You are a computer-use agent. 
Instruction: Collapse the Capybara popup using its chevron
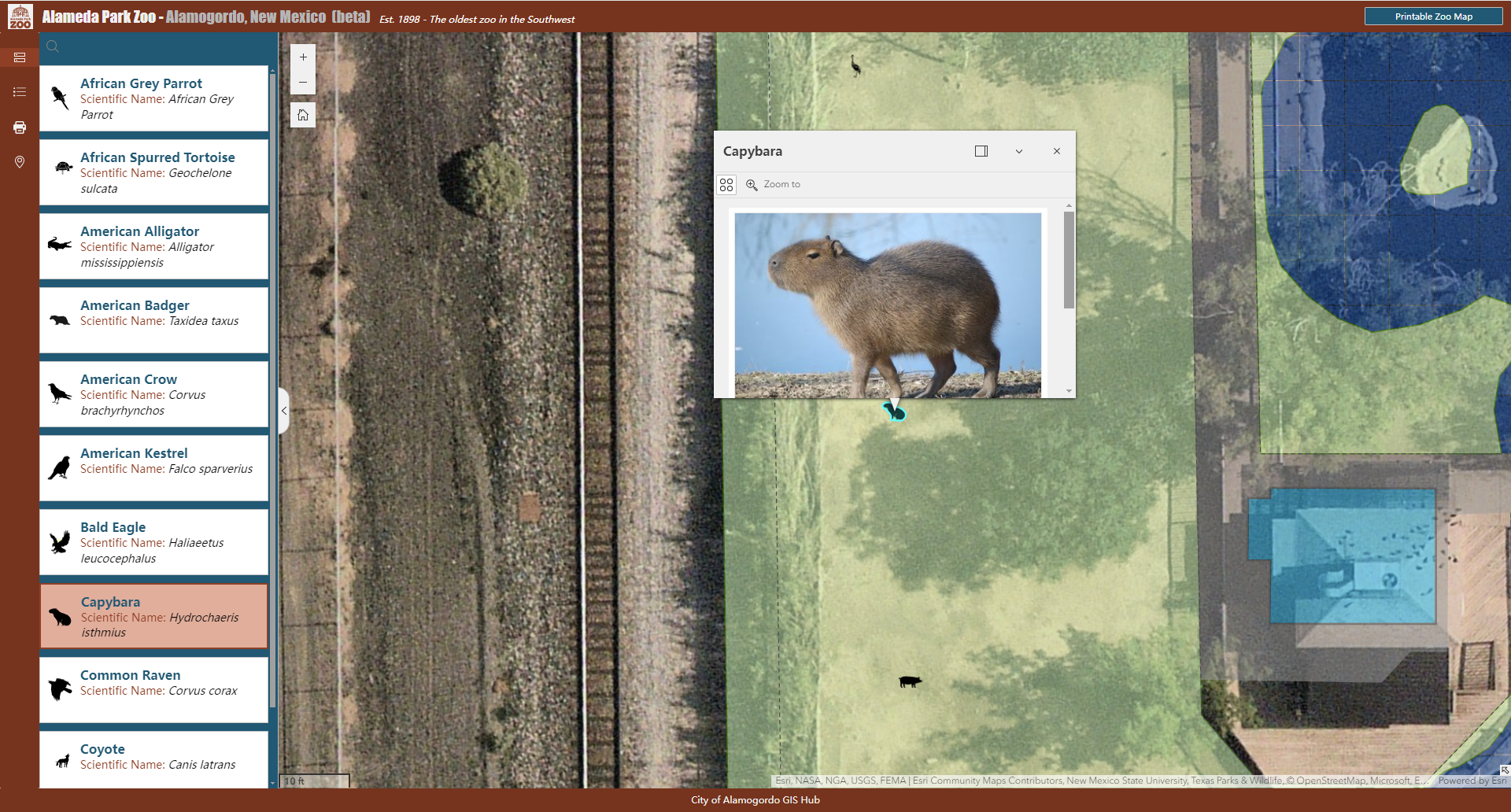pos(1019,151)
